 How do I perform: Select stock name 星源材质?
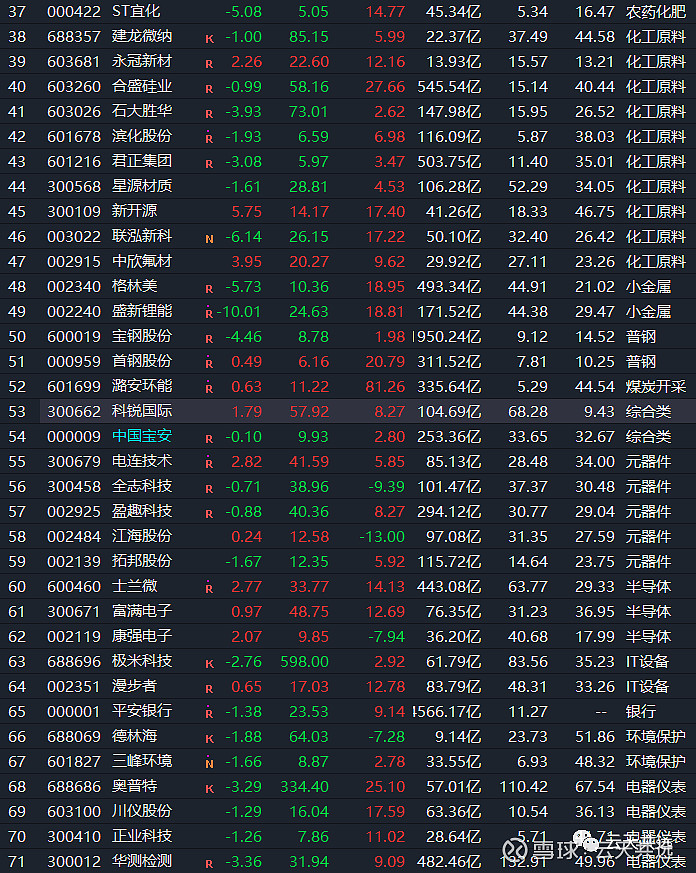142,187
